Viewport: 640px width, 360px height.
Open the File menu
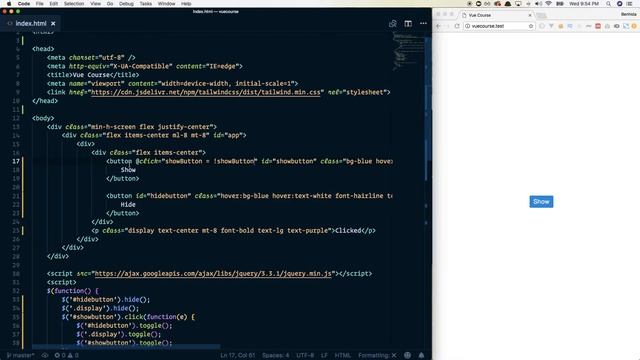pos(40,4)
